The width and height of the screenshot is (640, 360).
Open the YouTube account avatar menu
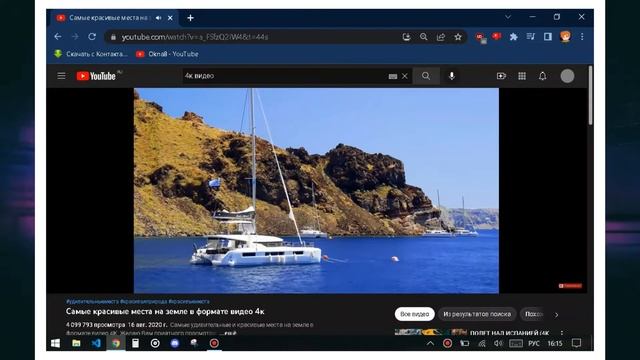coord(567,76)
